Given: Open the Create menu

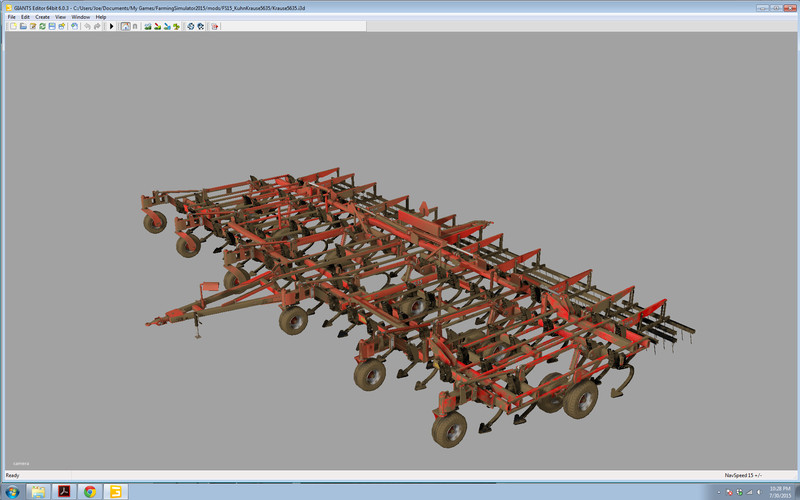Looking at the screenshot, I should click(x=42, y=17).
